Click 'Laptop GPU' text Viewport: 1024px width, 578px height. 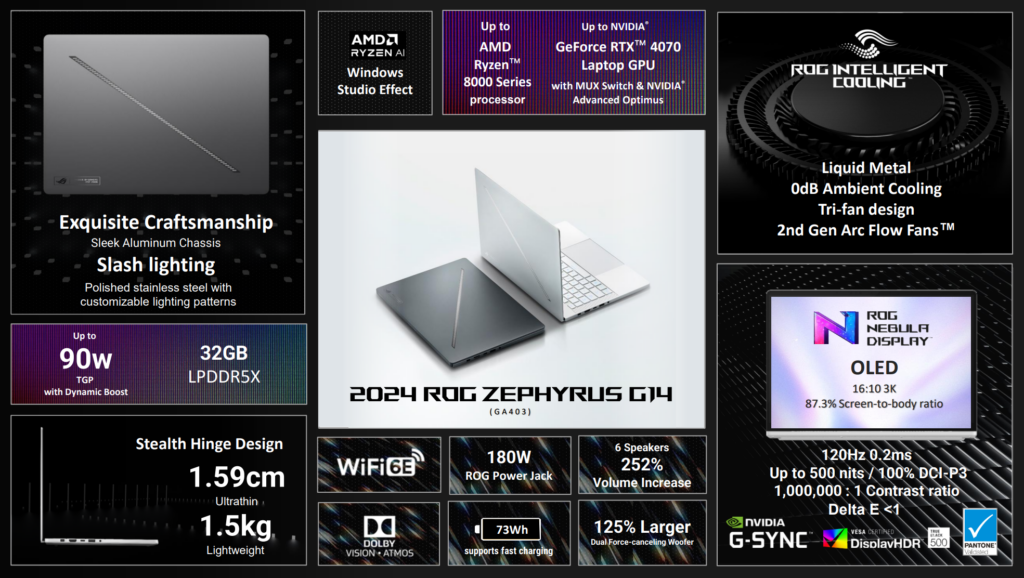pyautogui.click(x=618, y=65)
